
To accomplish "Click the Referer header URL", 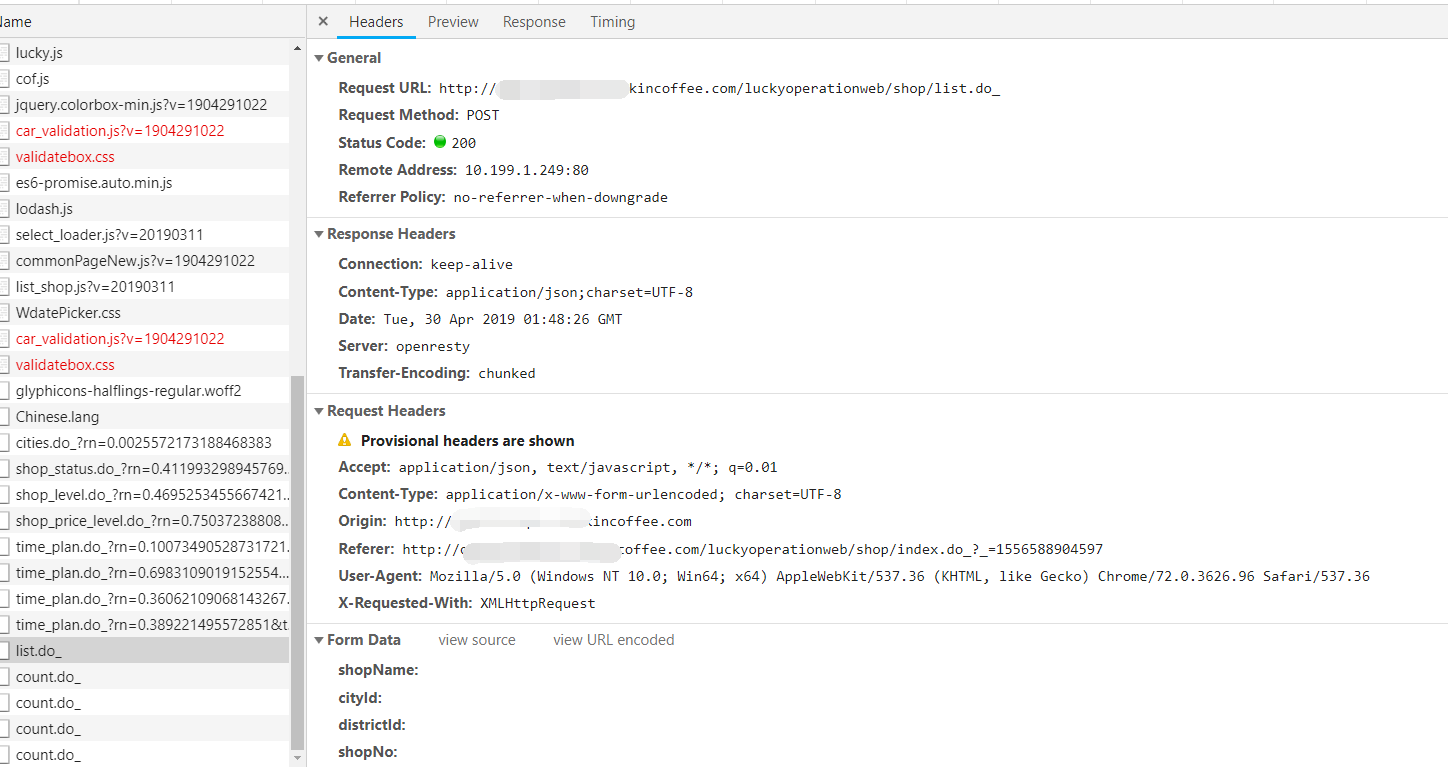I will pos(752,549).
